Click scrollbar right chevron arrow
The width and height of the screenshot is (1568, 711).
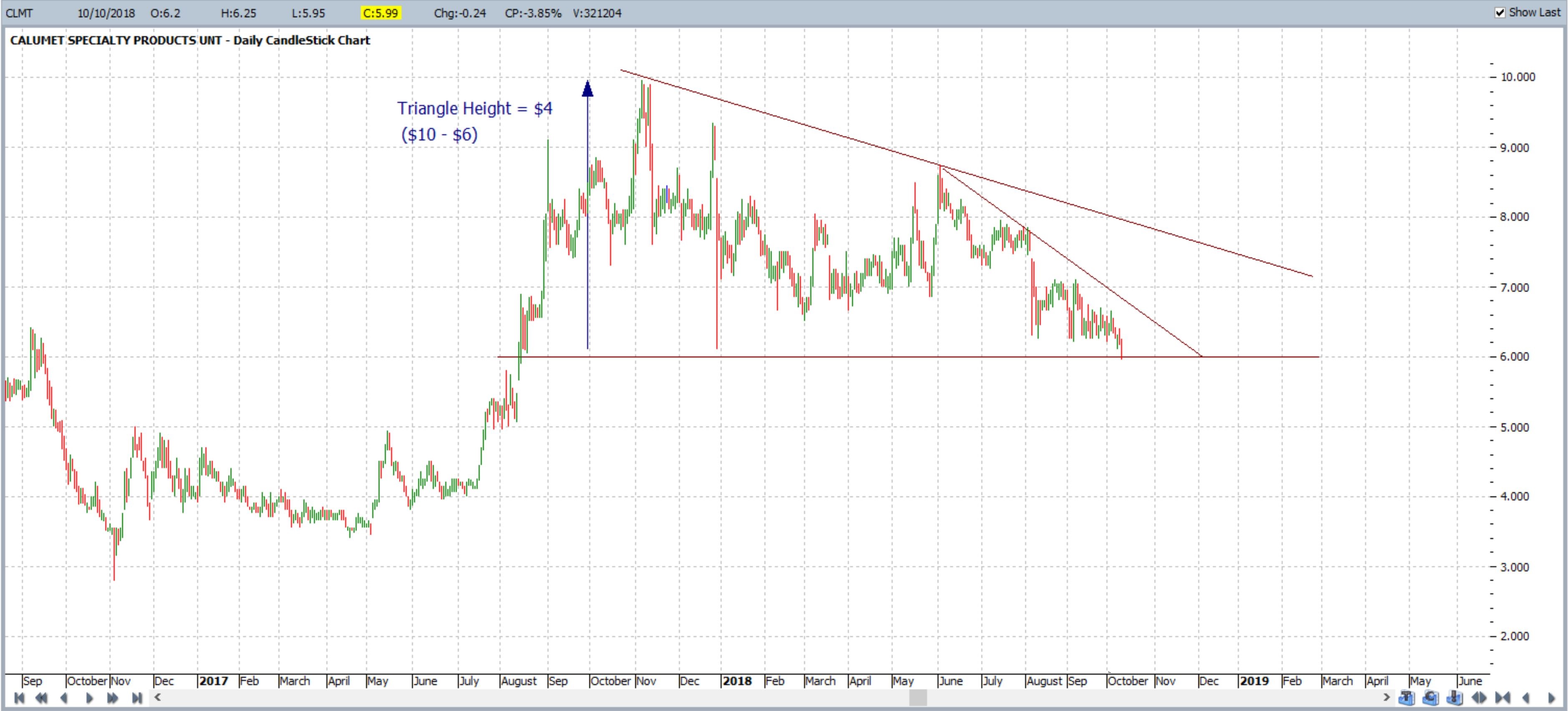[x=1387, y=697]
